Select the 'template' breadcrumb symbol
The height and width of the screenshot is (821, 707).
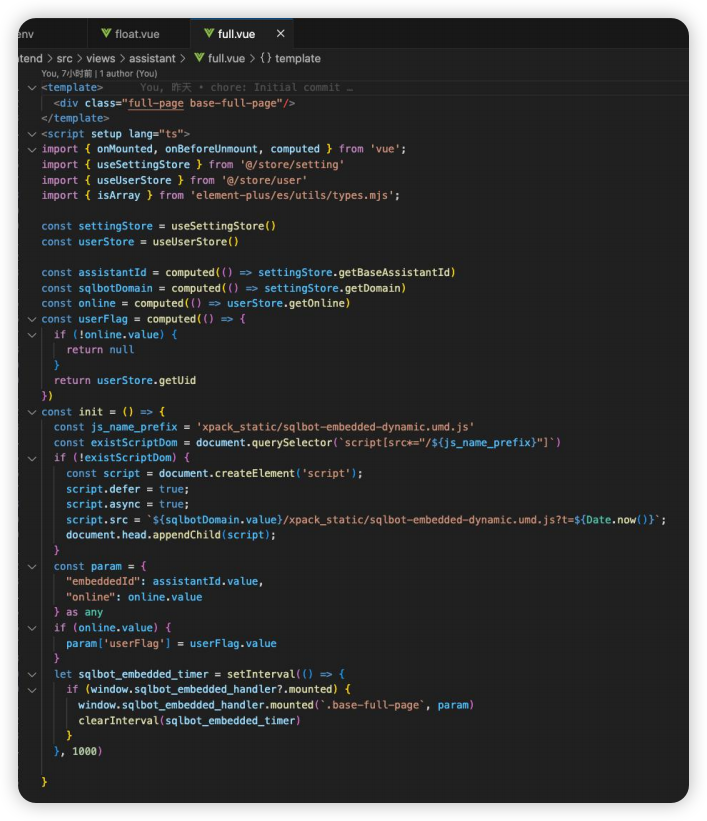298,59
